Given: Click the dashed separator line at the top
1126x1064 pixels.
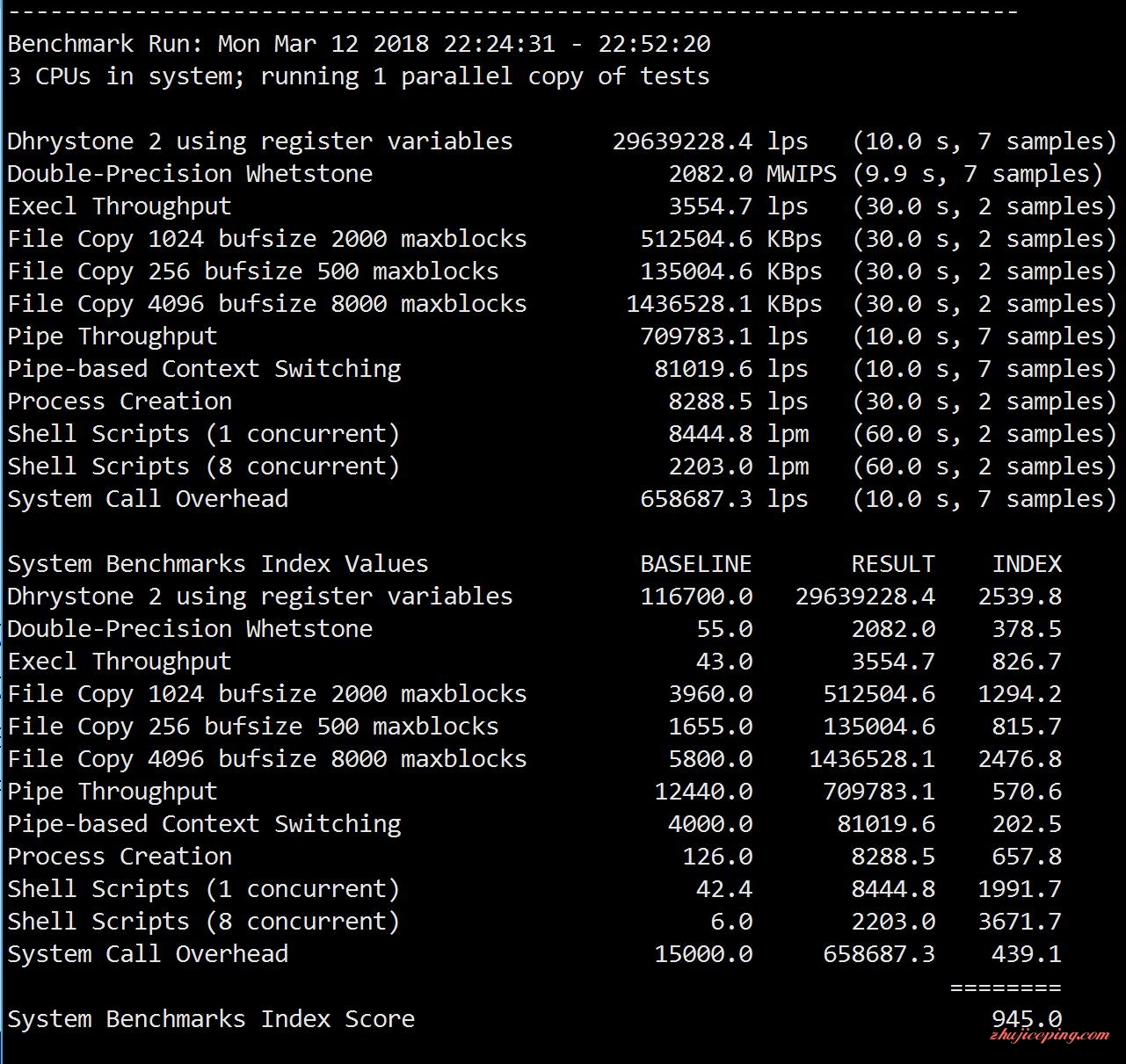Looking at the screenshot, I should [512, 11].
